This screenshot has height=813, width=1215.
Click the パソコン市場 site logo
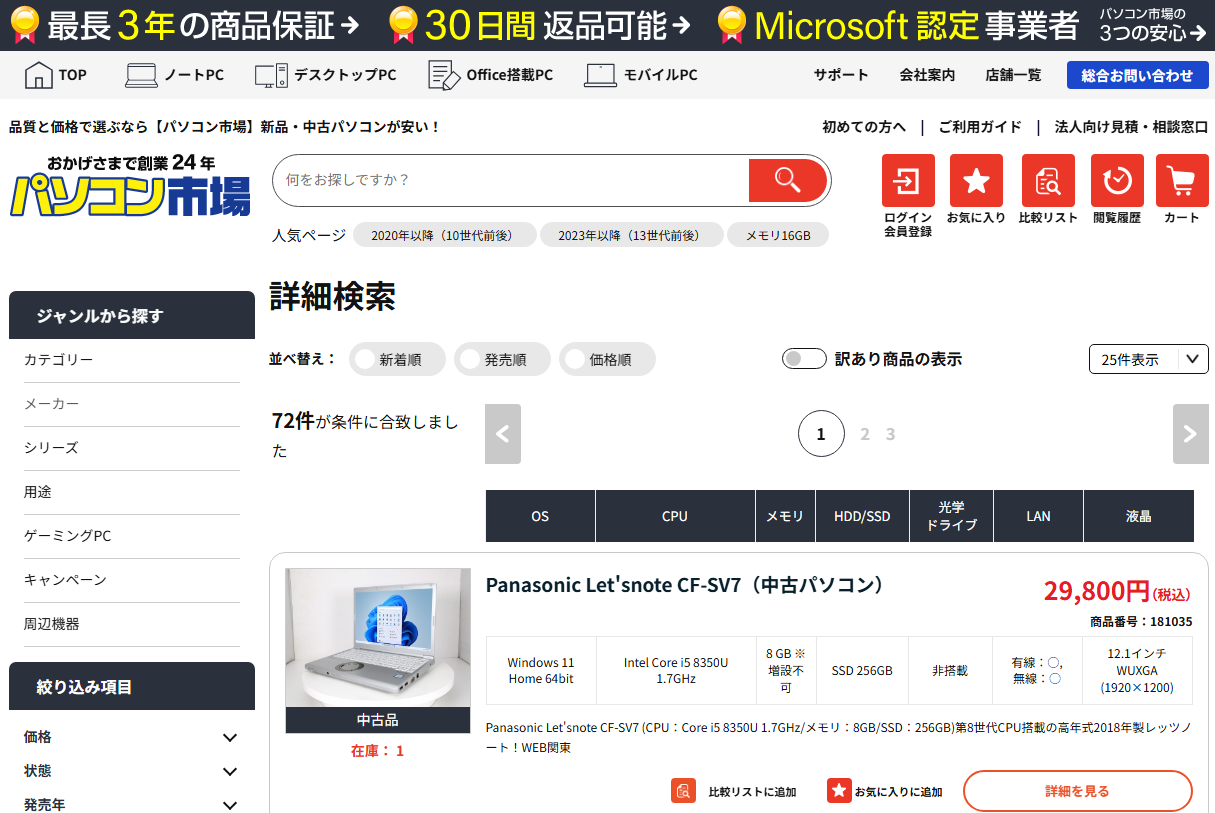(x=130, y=186)
